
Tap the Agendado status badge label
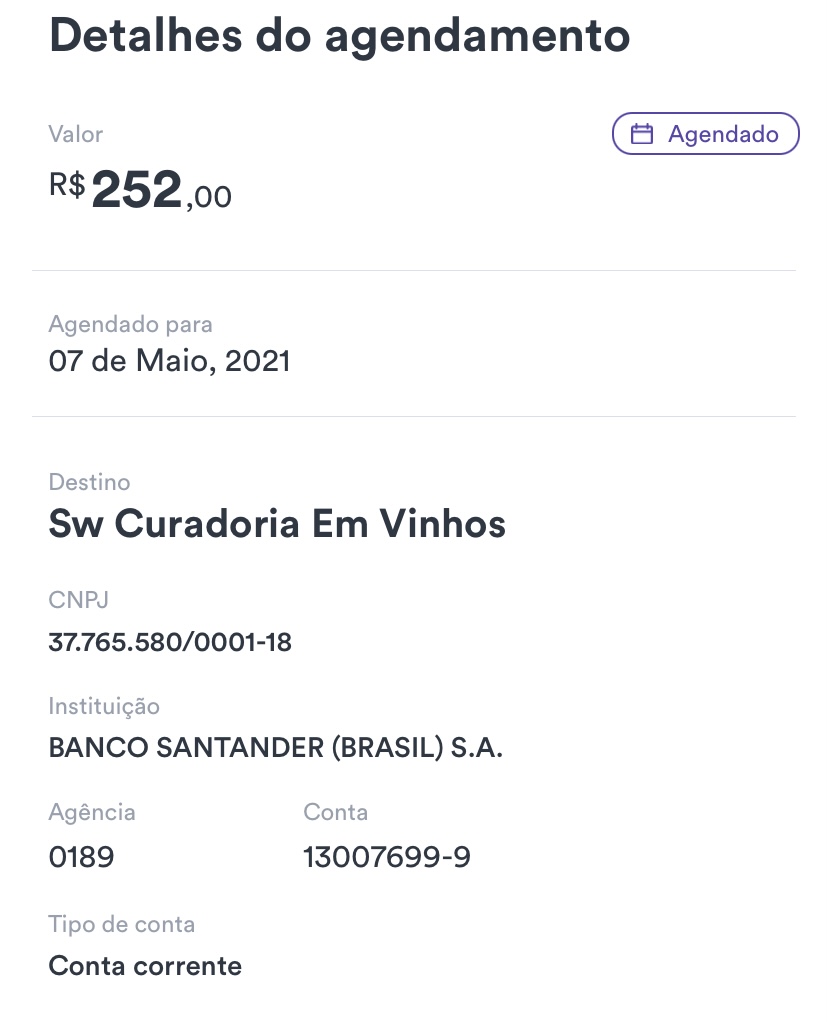[723, 134]
